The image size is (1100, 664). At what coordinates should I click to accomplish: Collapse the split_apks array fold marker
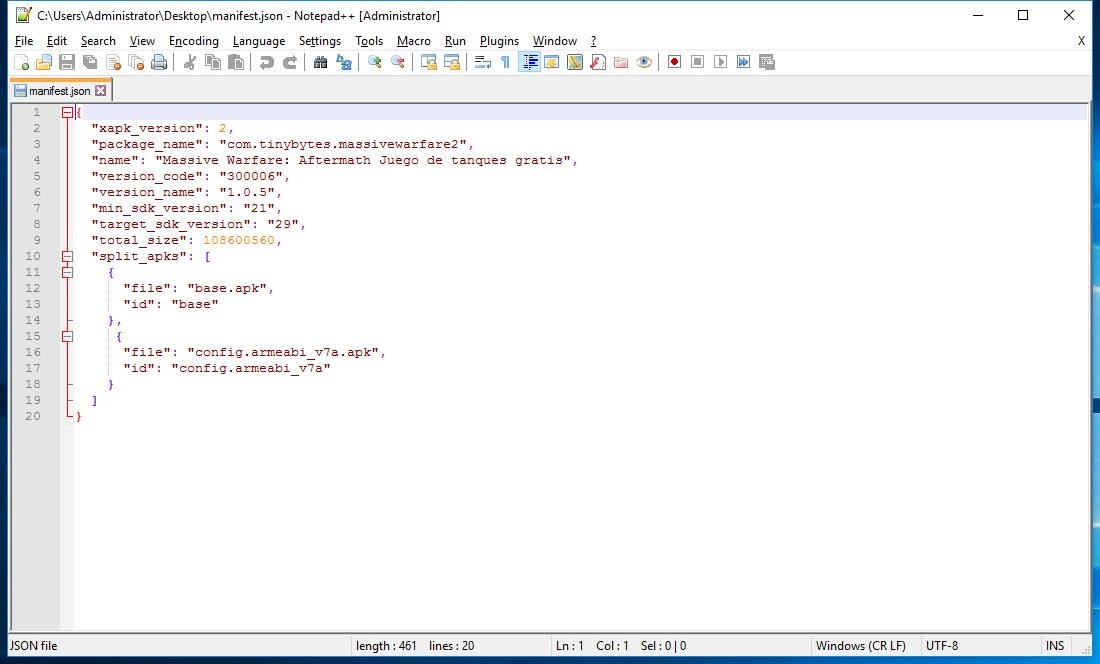(x=66, y=256)
